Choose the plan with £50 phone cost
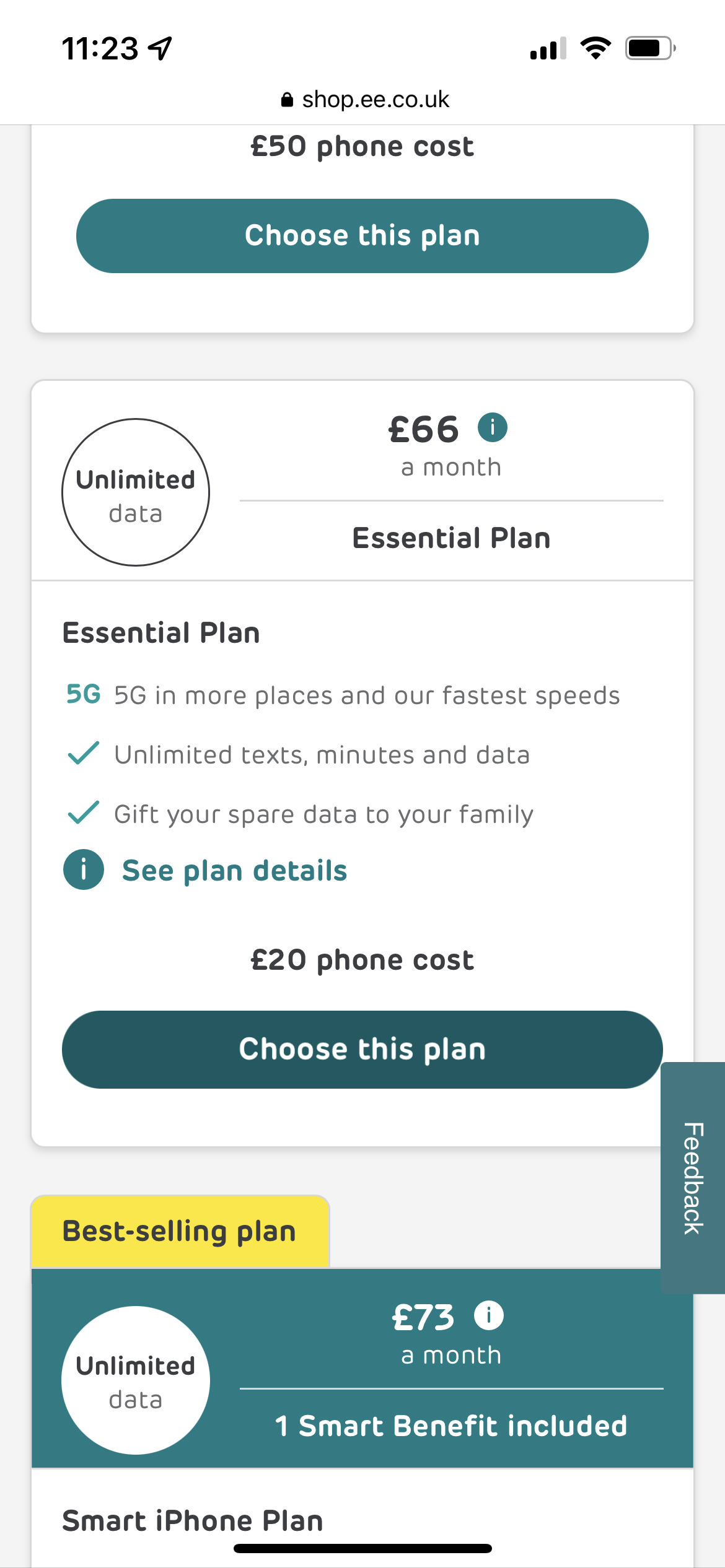This screenshot has width=725, height=1568. coord(362,236)
